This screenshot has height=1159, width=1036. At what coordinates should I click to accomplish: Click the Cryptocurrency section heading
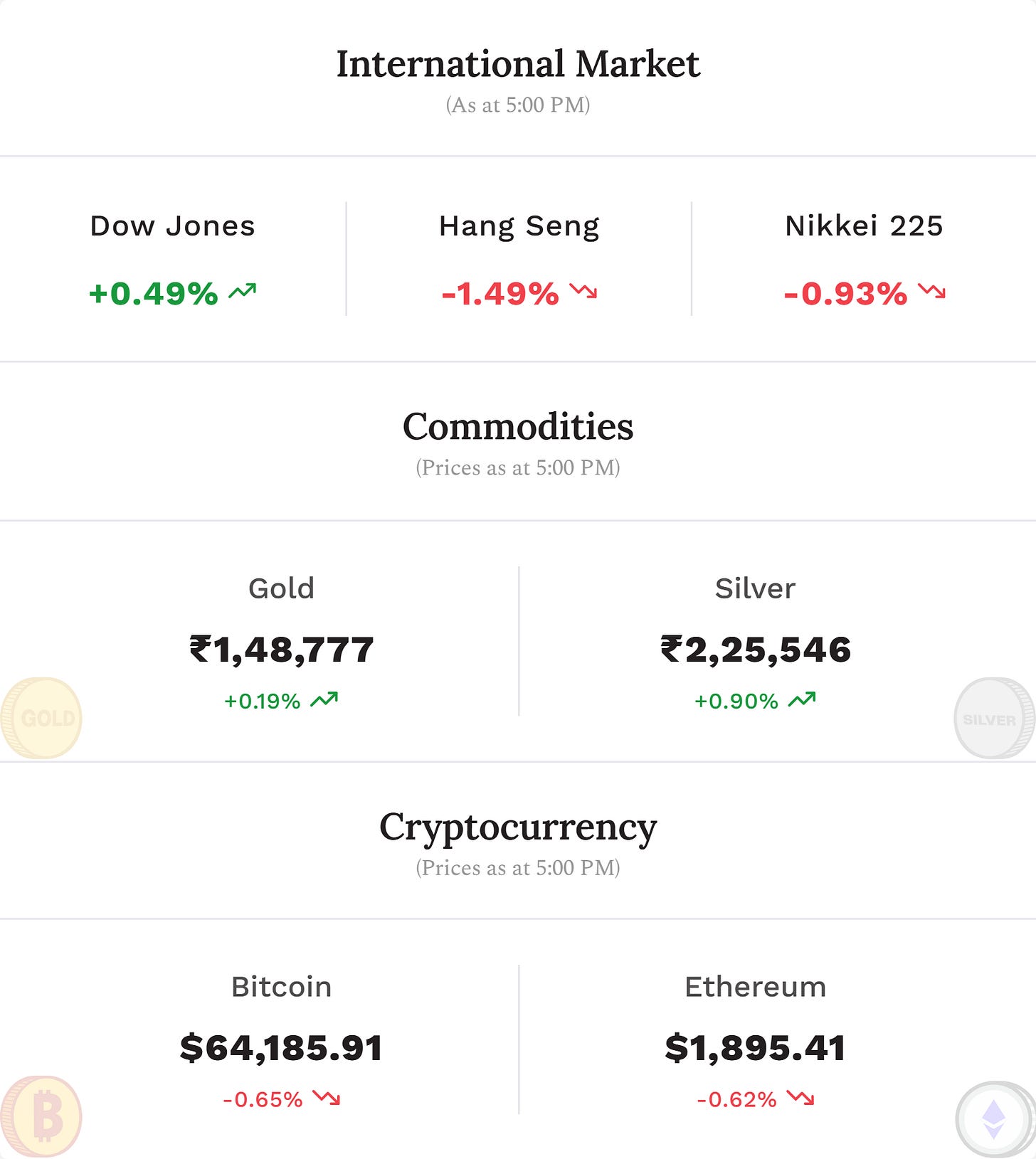pos(518,828)
